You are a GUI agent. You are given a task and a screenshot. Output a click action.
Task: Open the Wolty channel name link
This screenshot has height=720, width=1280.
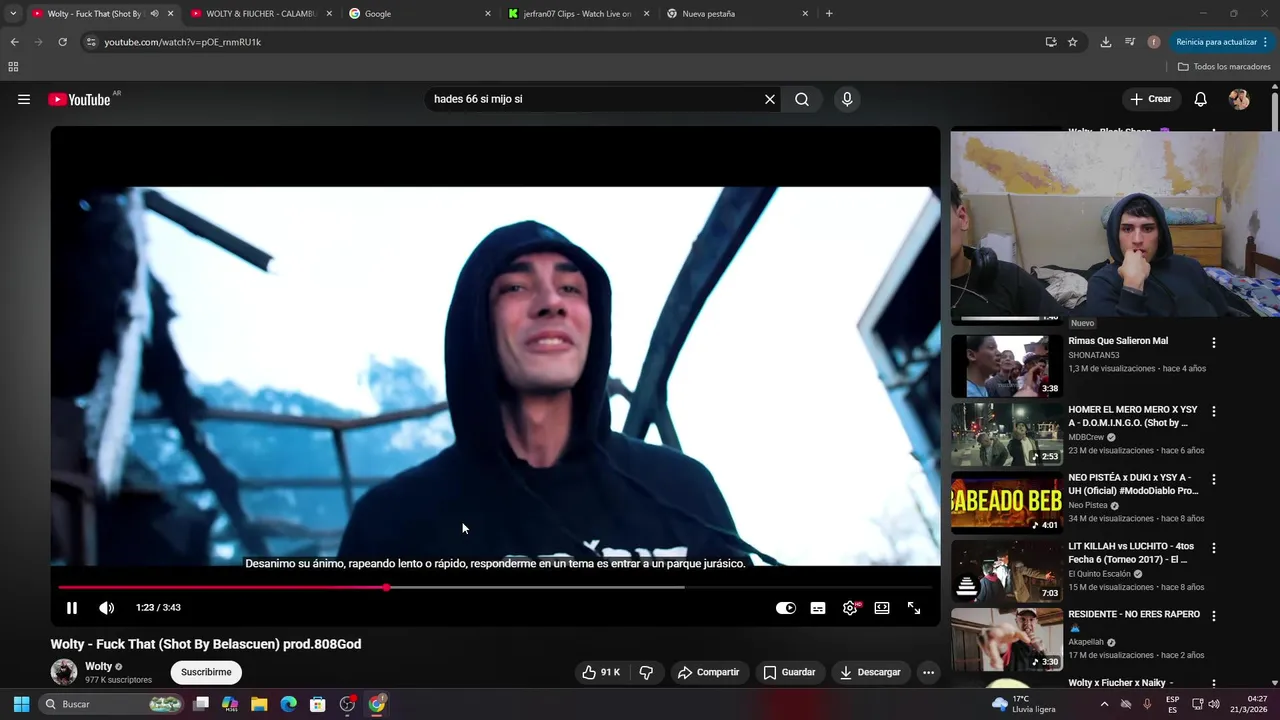pyautogui.click(x=98, y=666)
